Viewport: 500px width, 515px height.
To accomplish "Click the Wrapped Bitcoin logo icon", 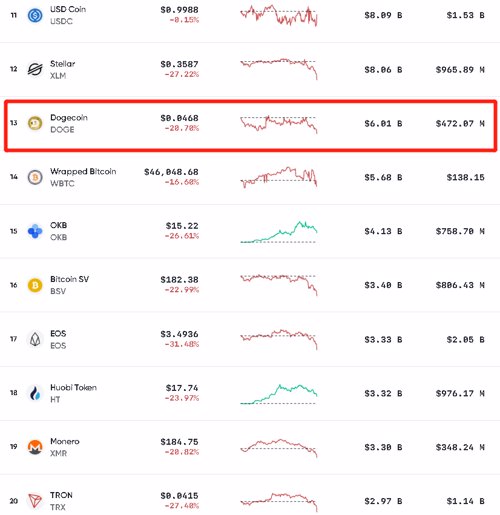I will click(35, 177).
